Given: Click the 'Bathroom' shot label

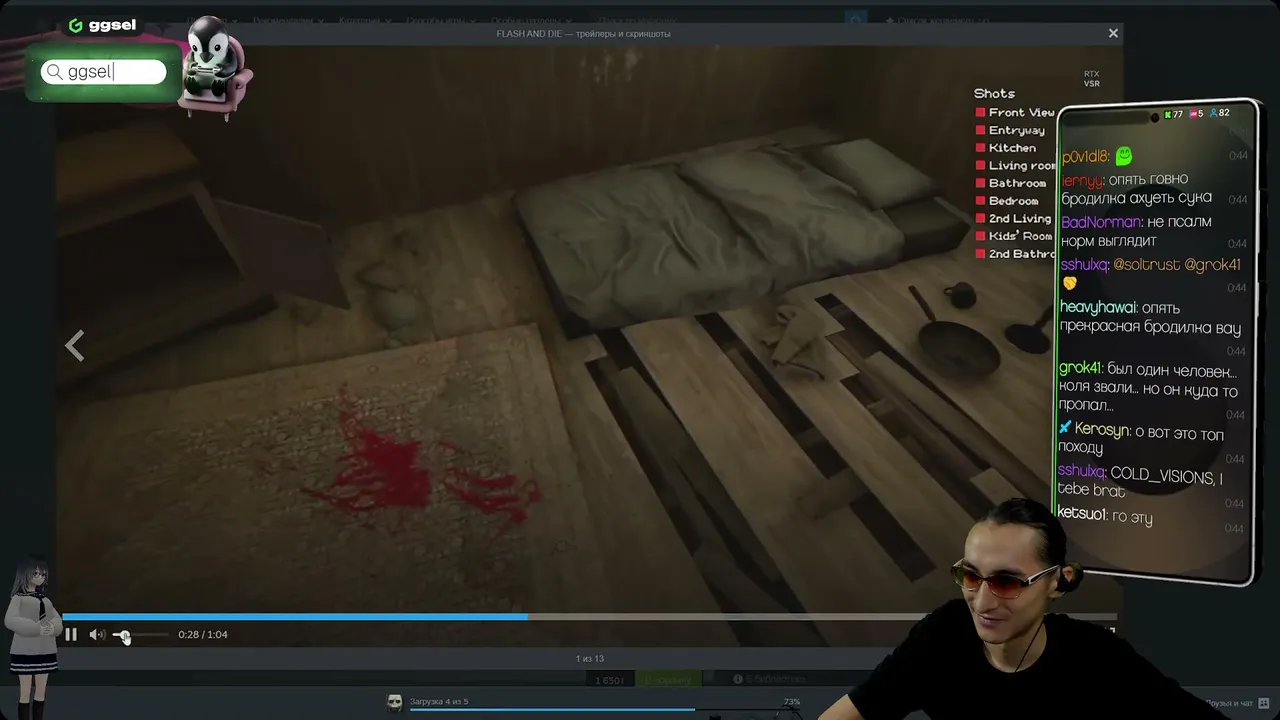Looking at the screenshot, I should (x=1017, y=183).
